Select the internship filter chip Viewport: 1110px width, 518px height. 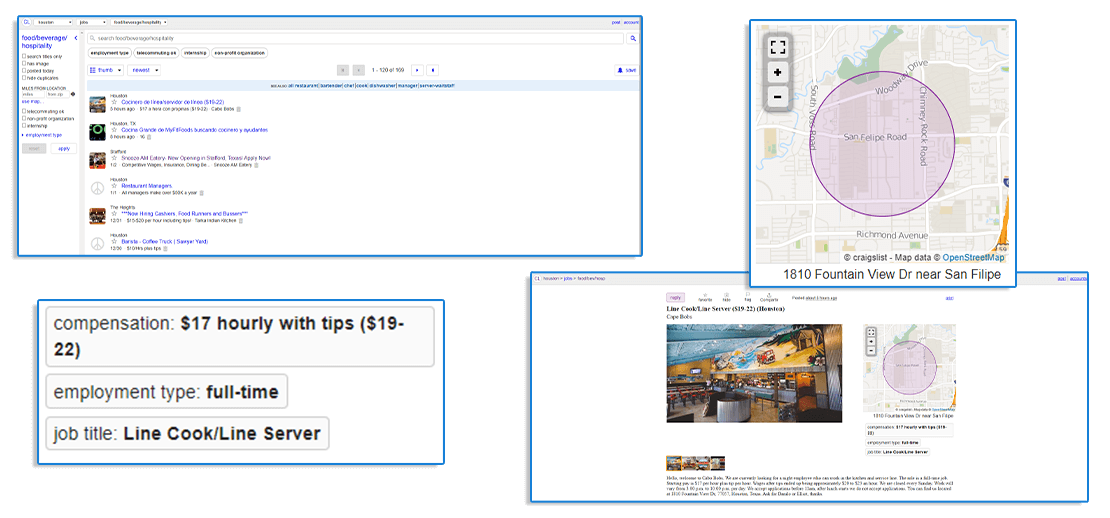[x=195, y=53]
